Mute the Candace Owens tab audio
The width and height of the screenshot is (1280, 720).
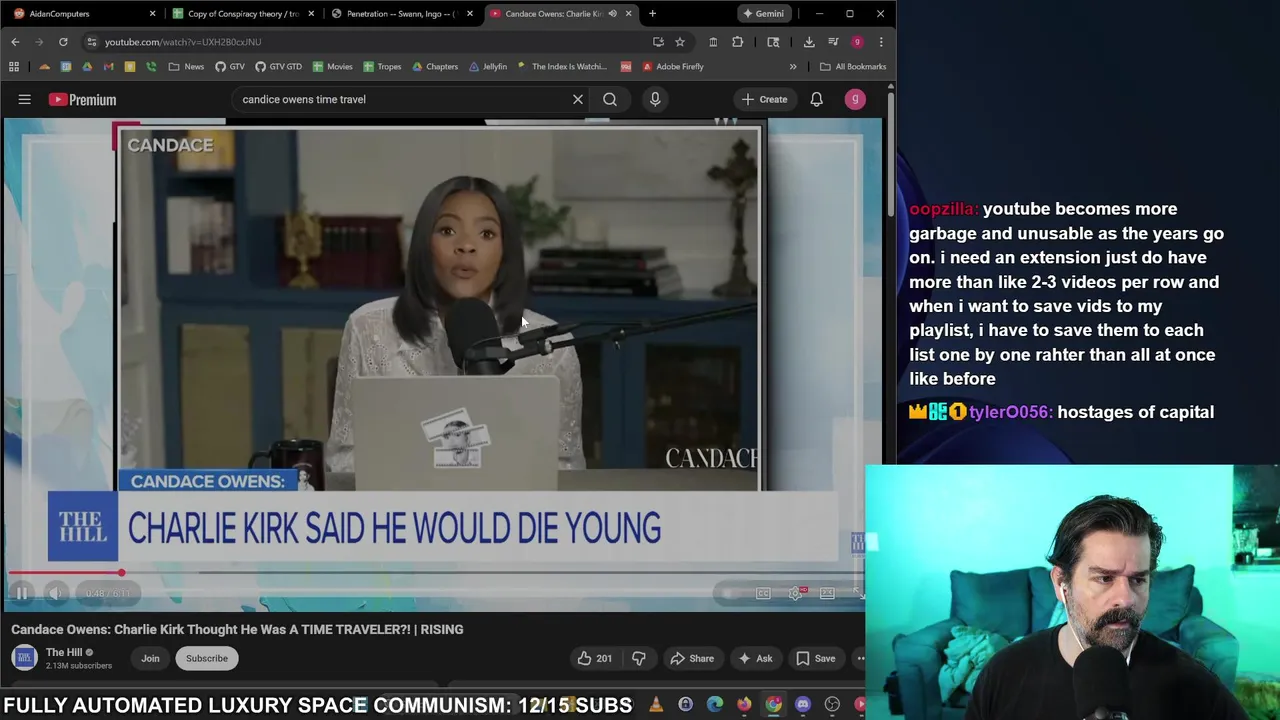click(x=612, y=14)
